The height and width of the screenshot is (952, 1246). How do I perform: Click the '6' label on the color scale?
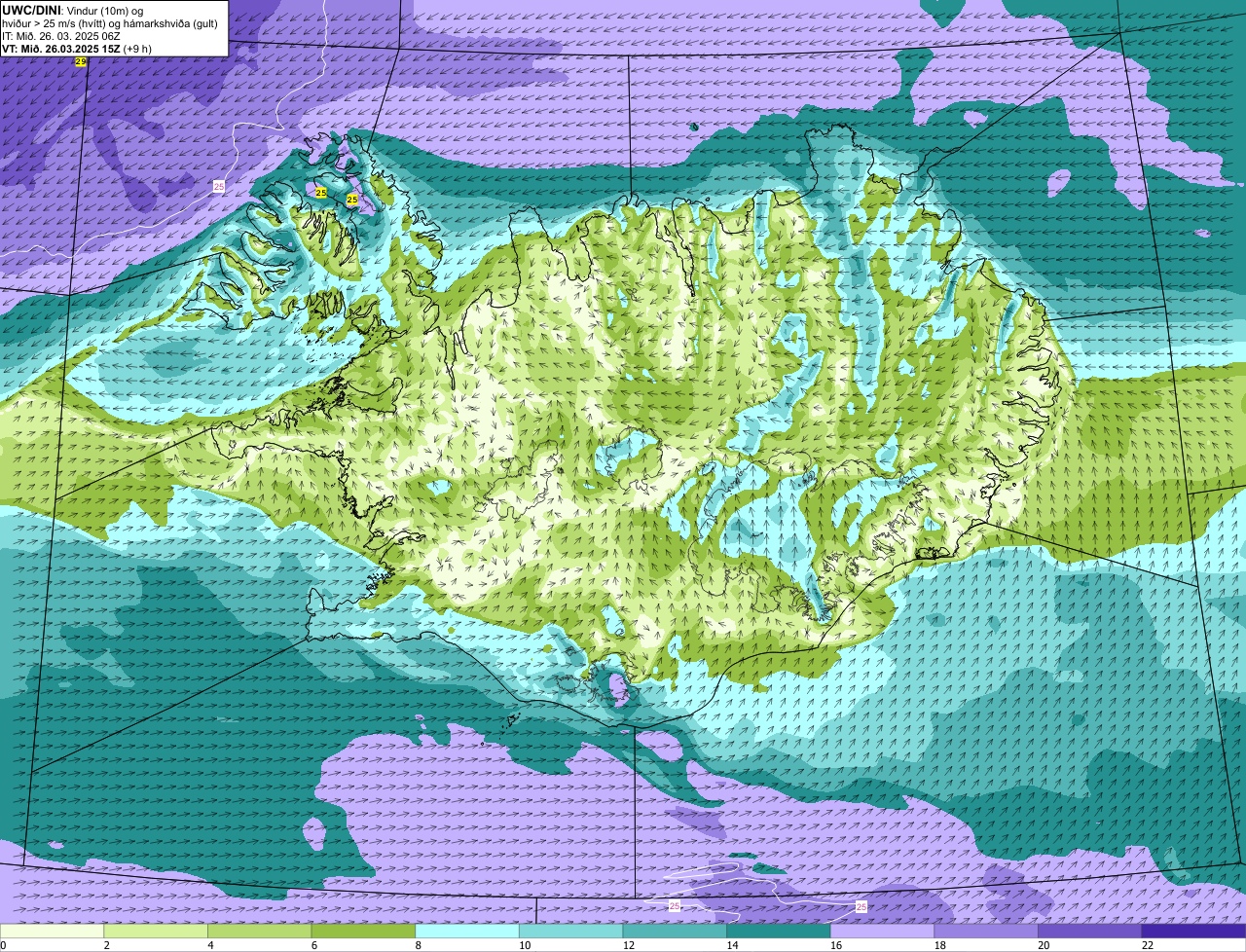point(313,945)
